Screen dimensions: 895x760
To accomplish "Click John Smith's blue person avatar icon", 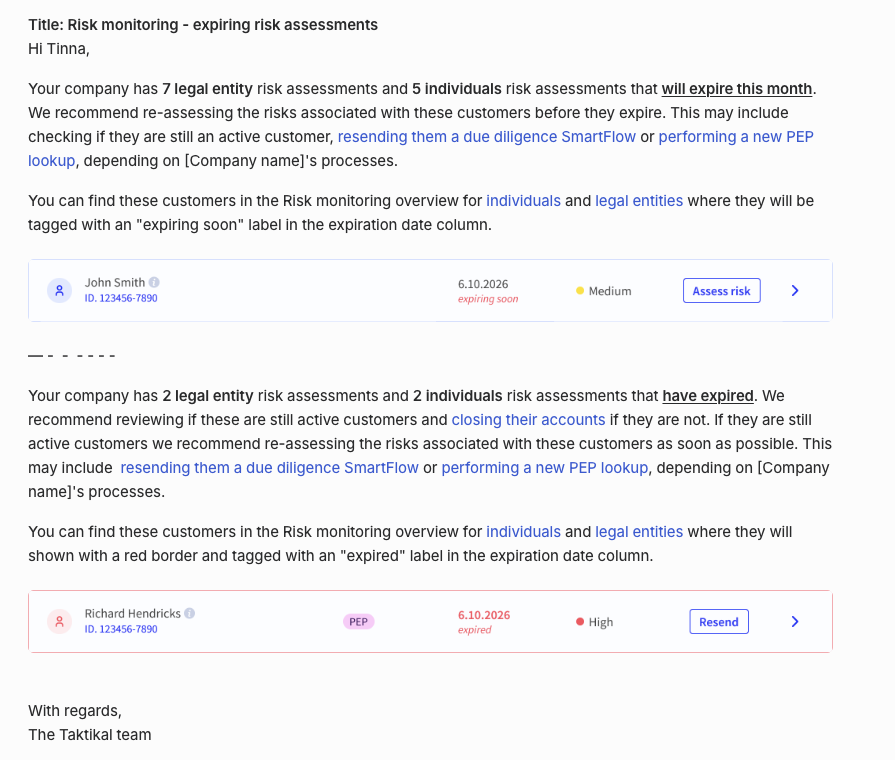I will [59, 291].
